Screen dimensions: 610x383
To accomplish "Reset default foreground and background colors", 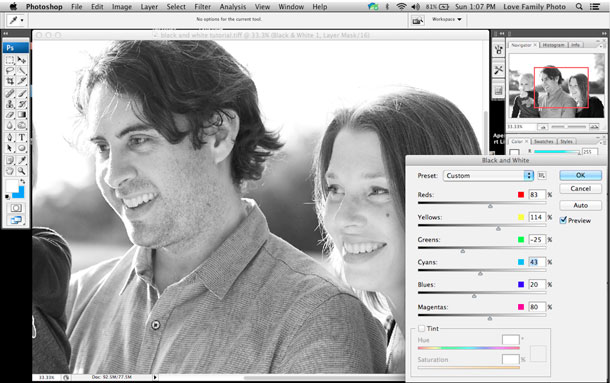I will [x=7, y=197].
